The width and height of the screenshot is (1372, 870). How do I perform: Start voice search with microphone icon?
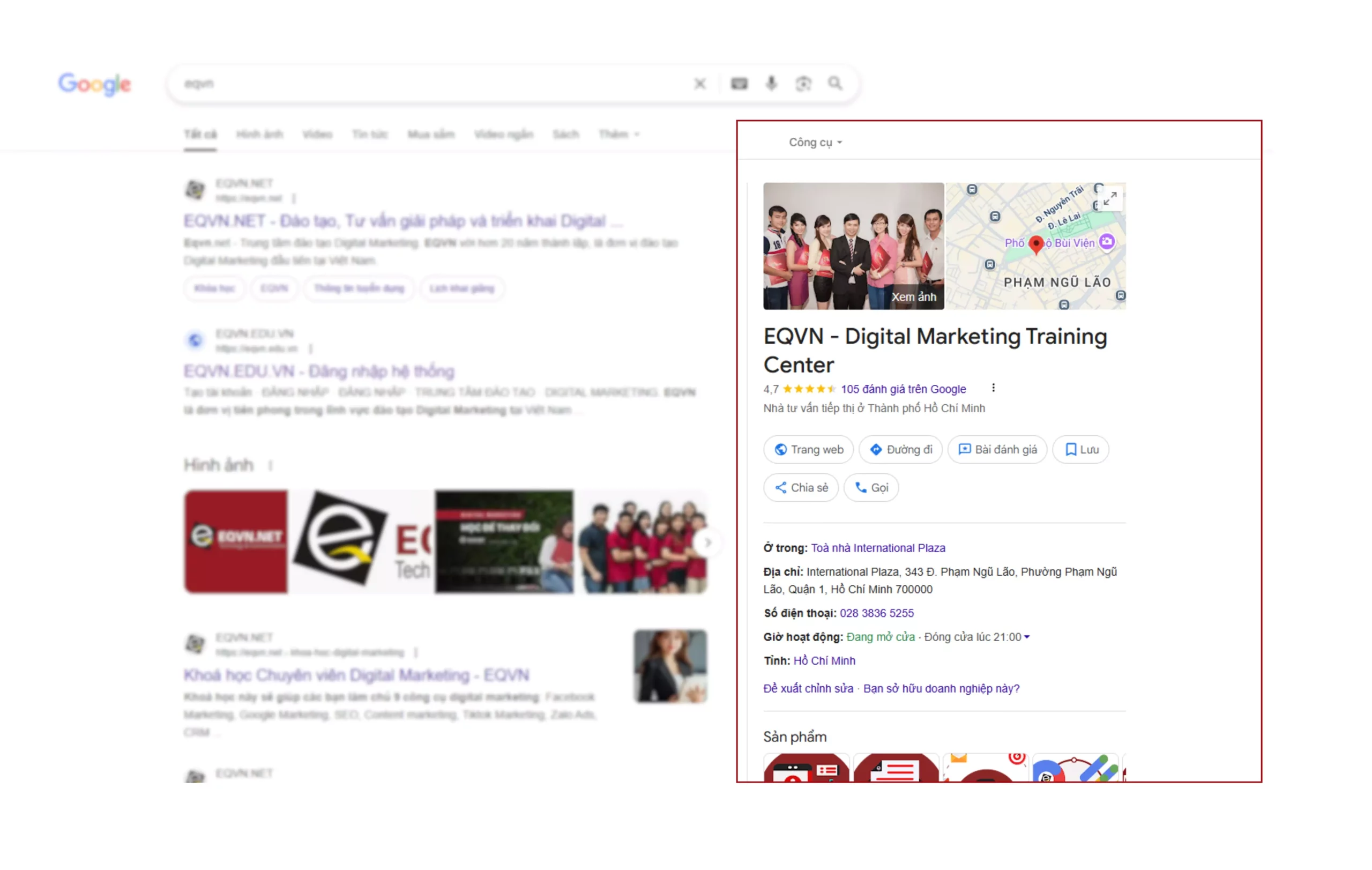pyautogui.click(x=771, y=84)
